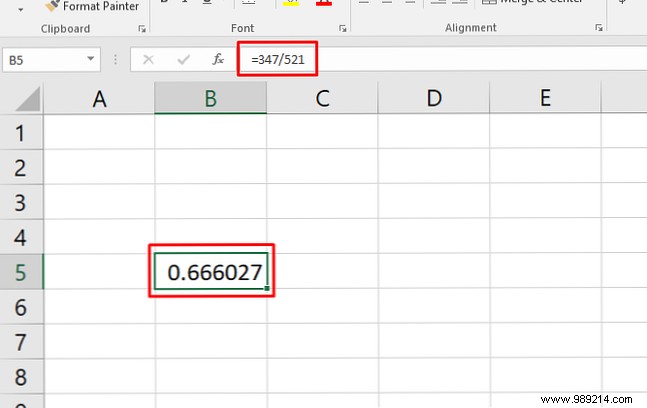Open Alignment settings dialog launcher
The height and width of the screenshot is (408, 647).
(599, 28)
